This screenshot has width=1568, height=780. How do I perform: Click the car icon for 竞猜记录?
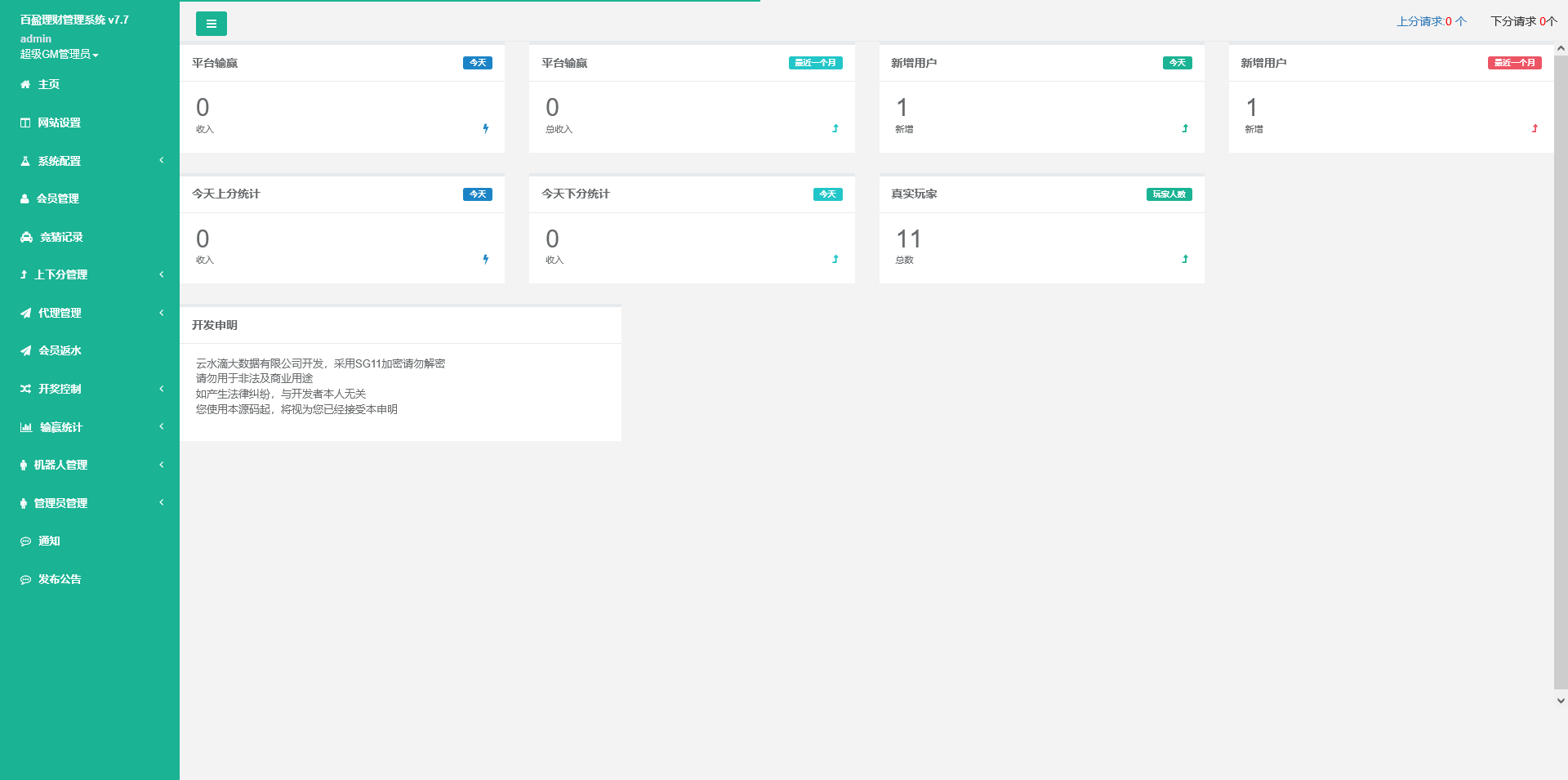tap(26, 237)
